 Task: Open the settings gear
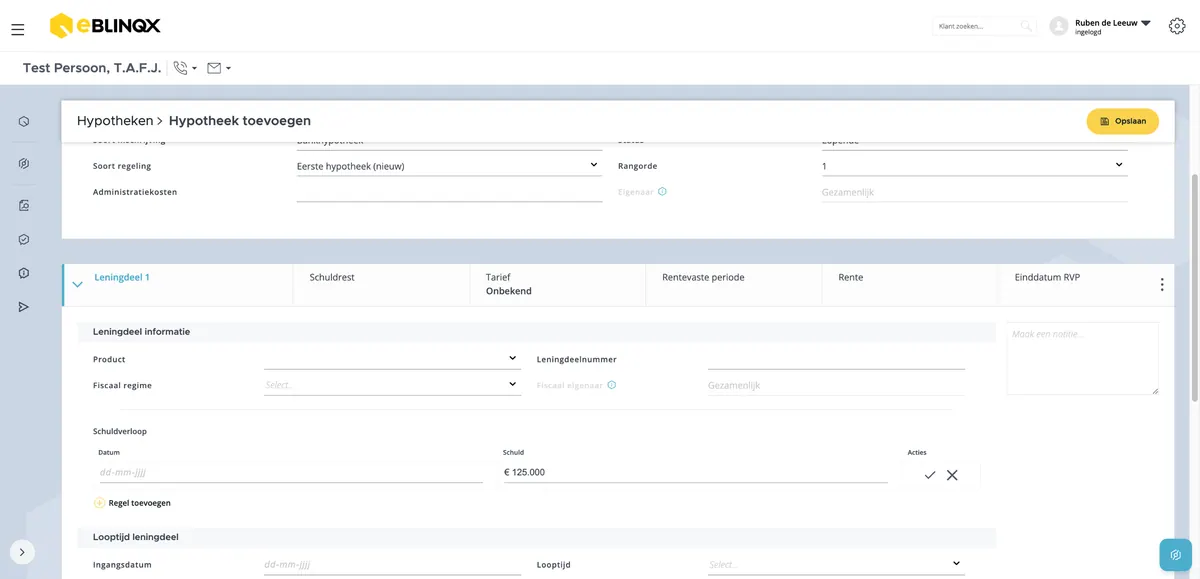[1177, 26]
